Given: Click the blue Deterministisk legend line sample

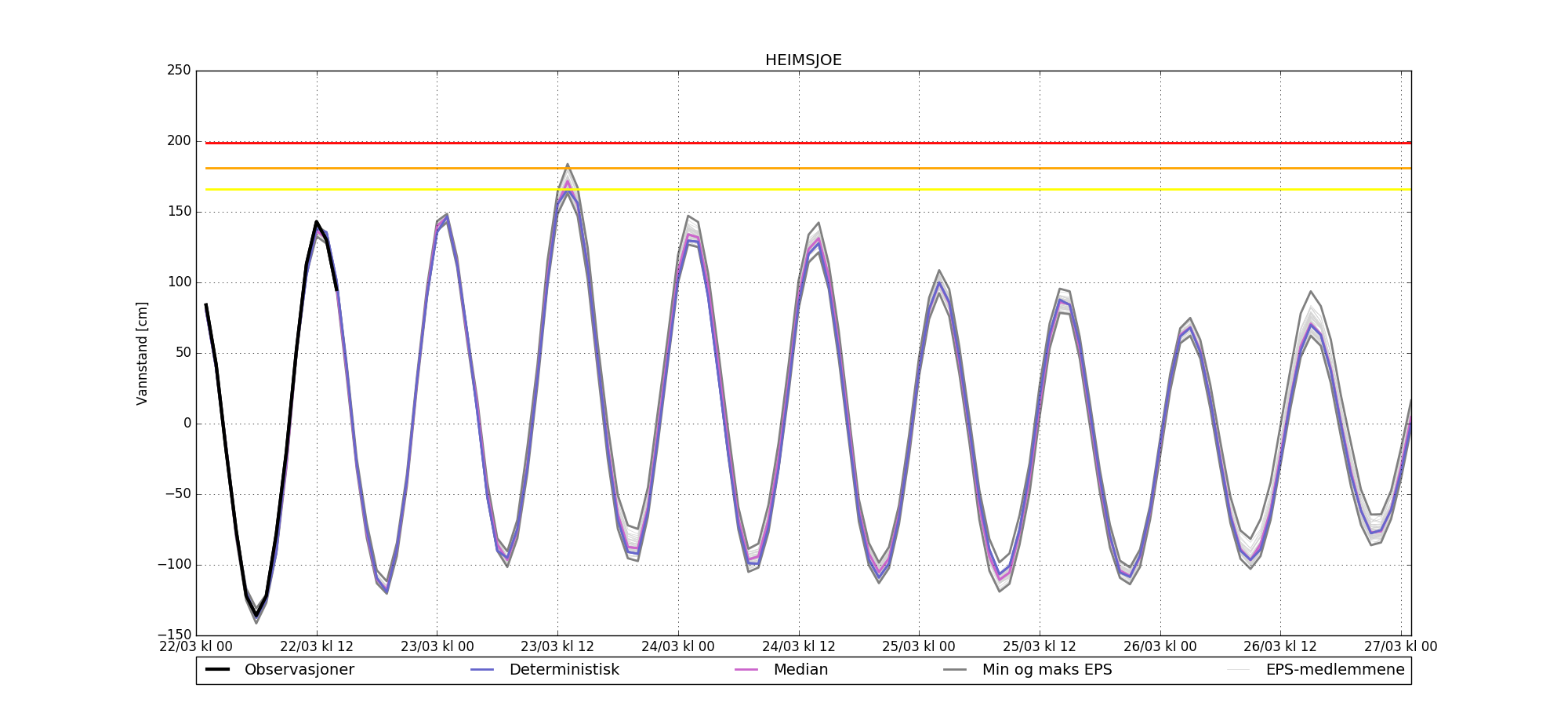Looking at the screenshot, I should (x=481, y=670).
